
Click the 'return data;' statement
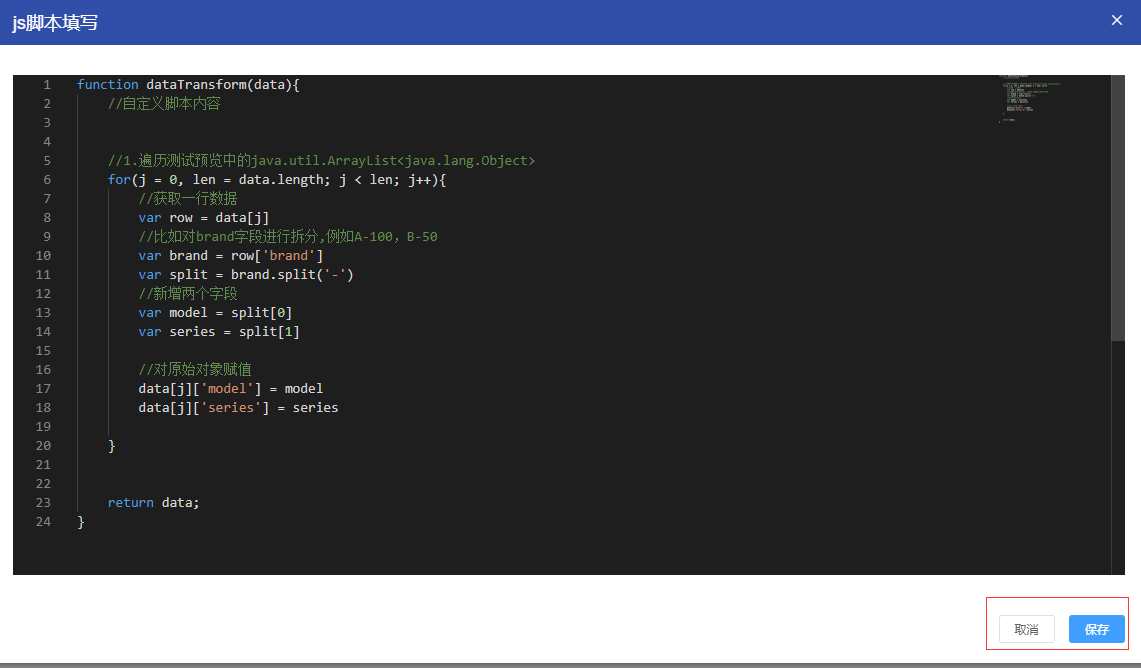point(154,503)
